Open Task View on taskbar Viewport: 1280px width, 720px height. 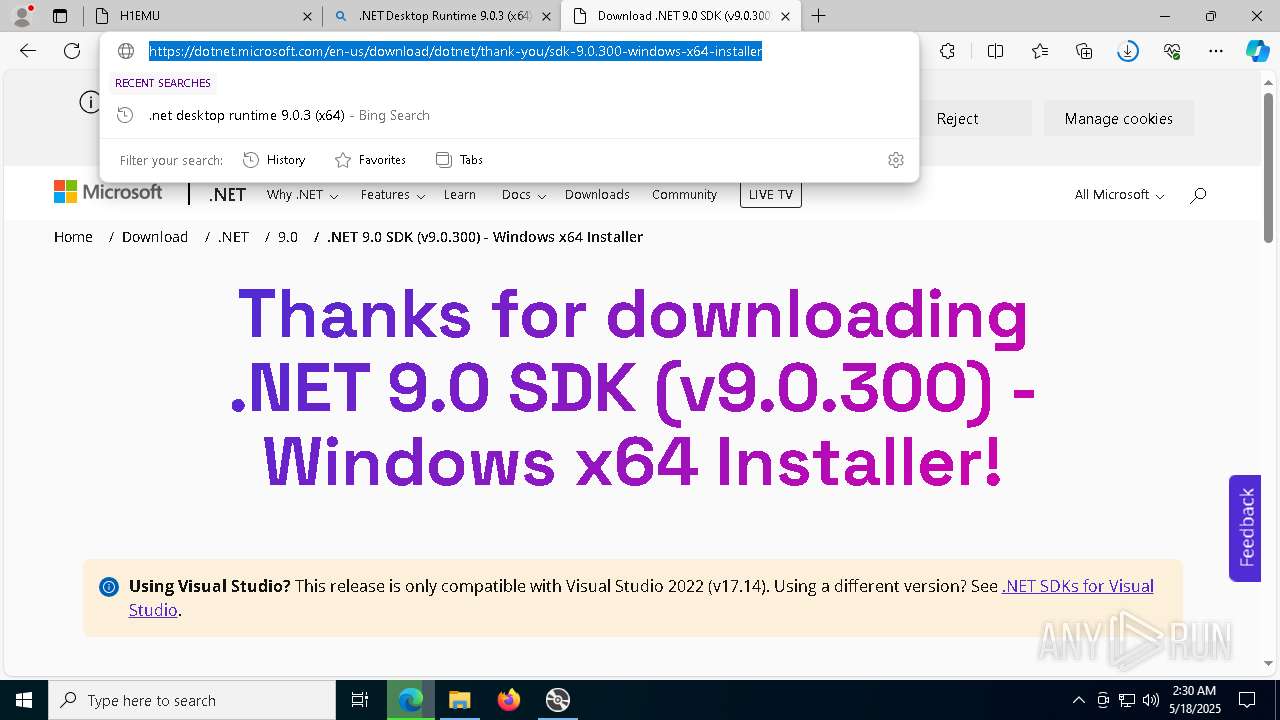pos(360,700)
